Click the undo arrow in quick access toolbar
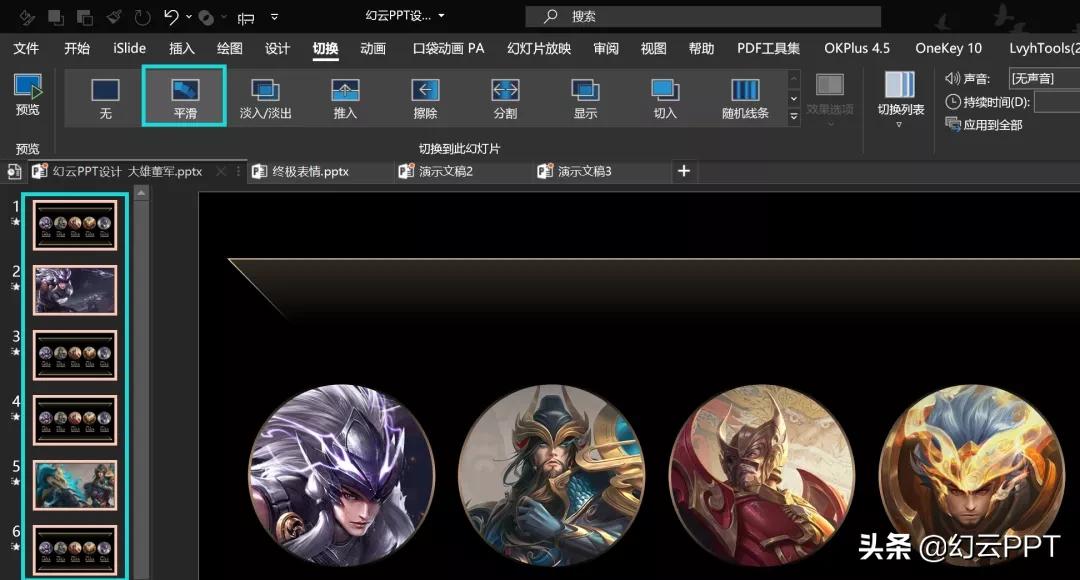 [x=171, y=17]
